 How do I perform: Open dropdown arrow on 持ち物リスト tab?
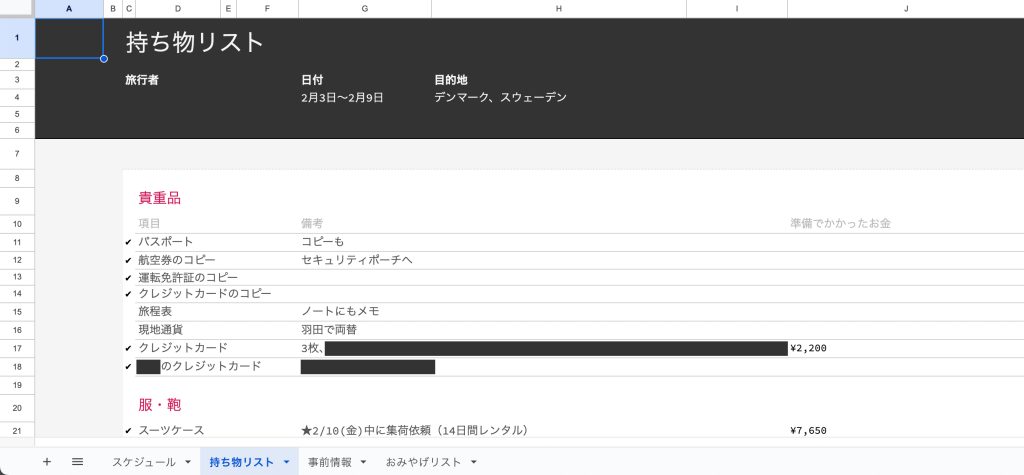(x=286, y=462)
